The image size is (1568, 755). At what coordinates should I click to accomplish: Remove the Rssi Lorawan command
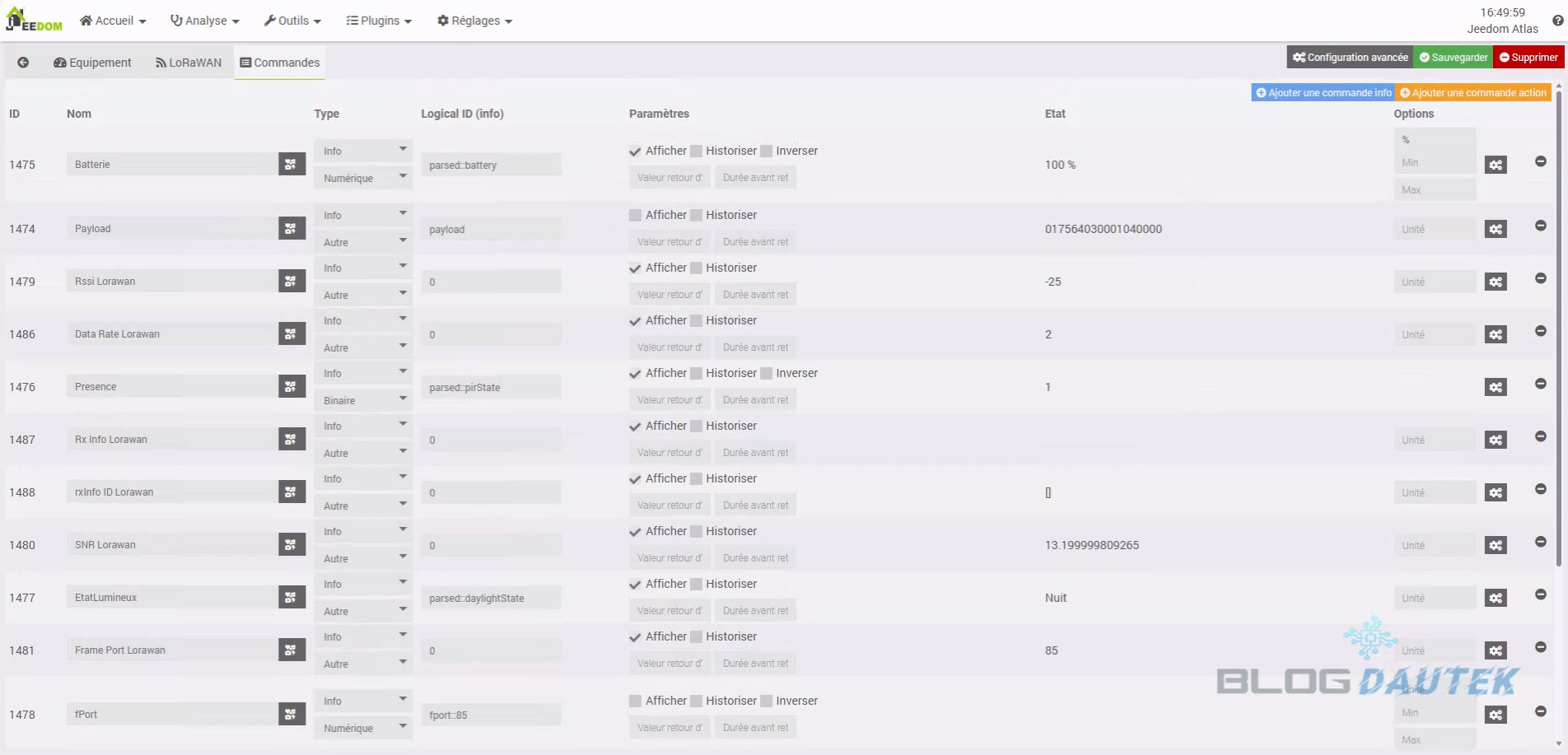click(x=1540, y=278)
